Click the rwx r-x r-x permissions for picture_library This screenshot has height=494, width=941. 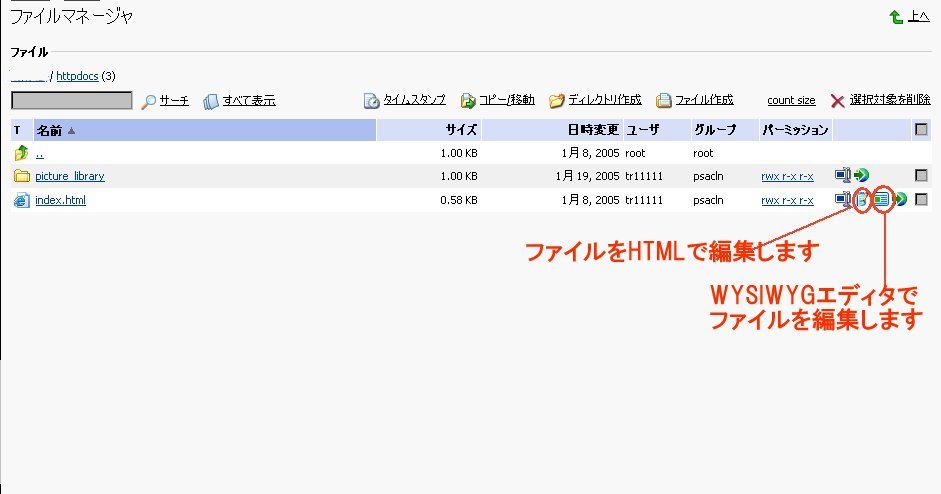[787, 176]
